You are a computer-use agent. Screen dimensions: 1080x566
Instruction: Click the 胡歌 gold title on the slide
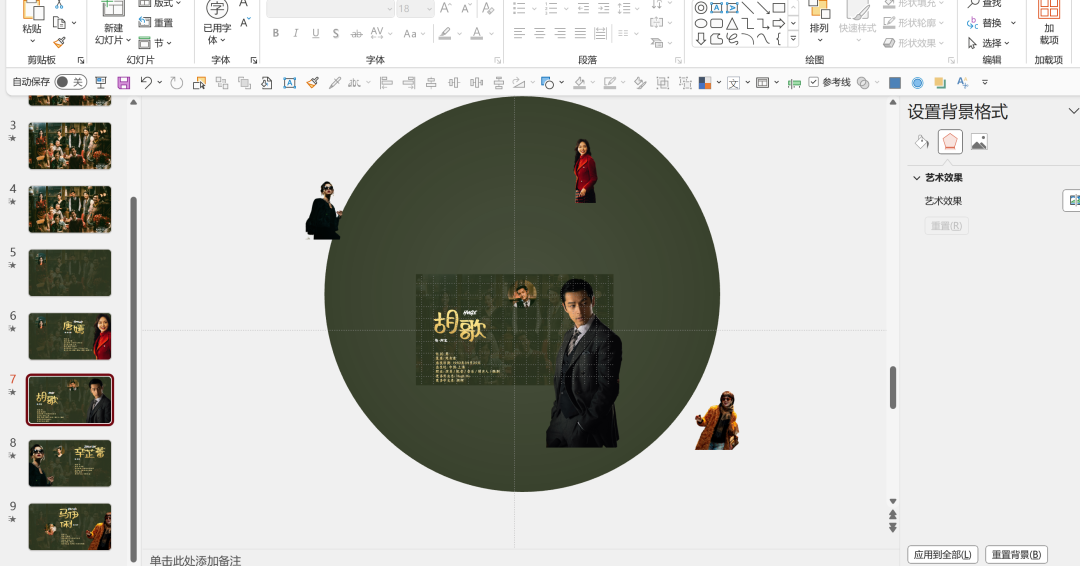tap(459, 328)
